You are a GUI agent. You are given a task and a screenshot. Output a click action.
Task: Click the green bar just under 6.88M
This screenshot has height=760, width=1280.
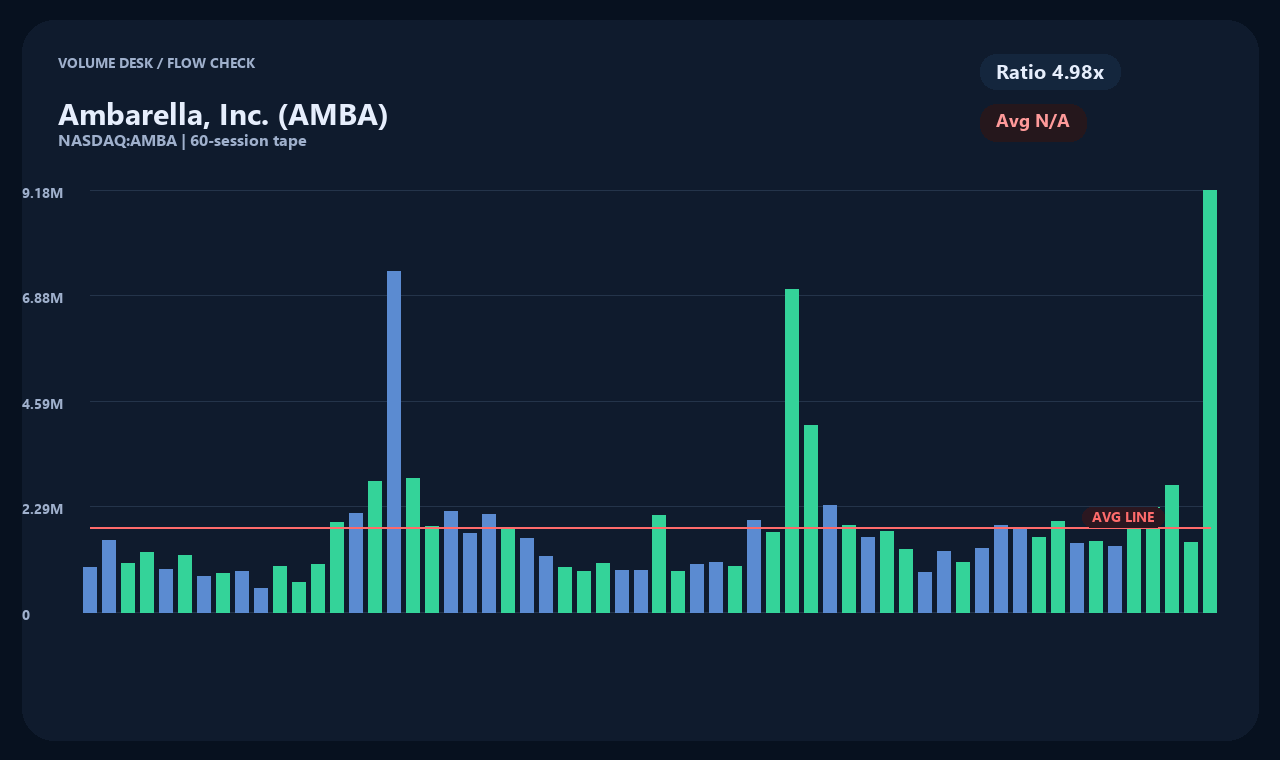[792, 451]
